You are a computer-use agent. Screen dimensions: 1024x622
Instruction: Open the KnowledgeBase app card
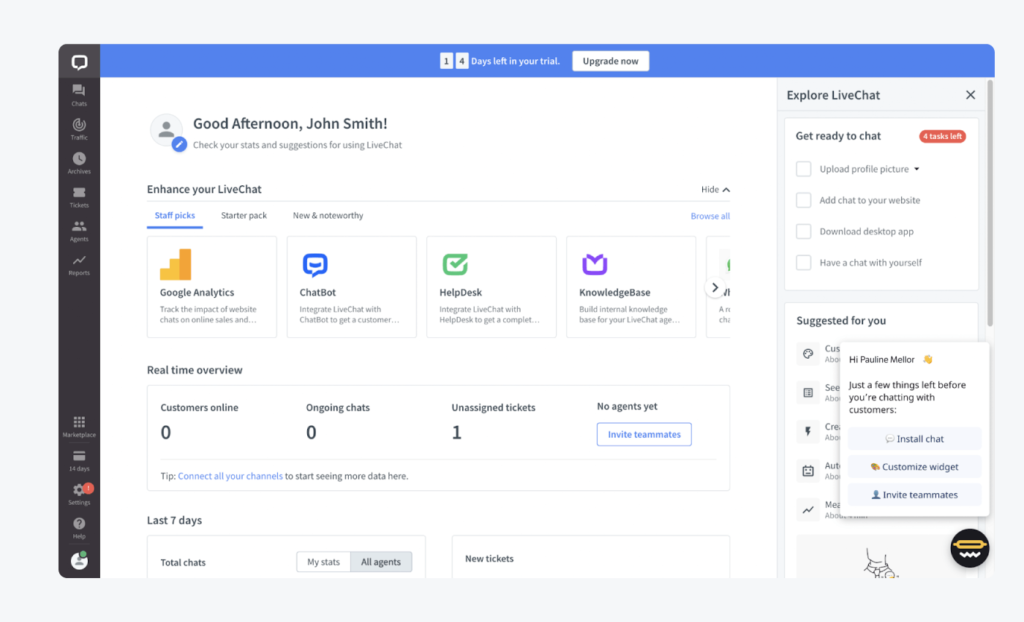click(x=631, y=287)
